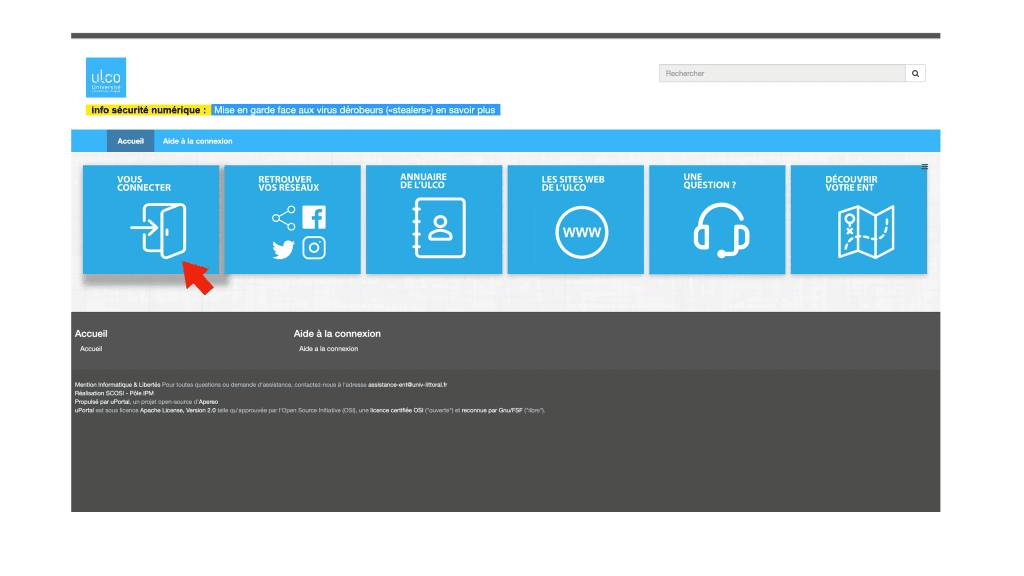This screenshot has height=576, width=1024.
Task: Open the Twitter bird icon
Action: 283,249
